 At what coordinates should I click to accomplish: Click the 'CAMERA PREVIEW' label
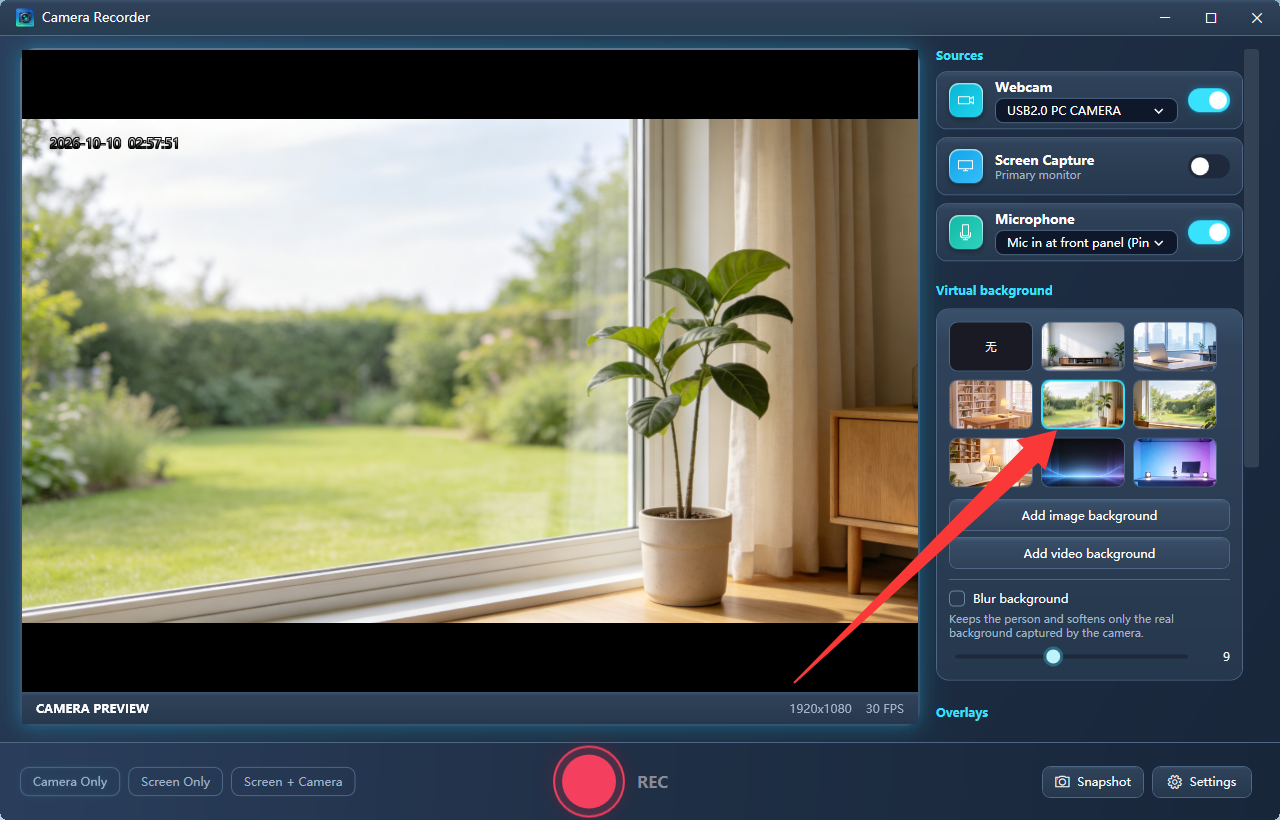click(x=92, y=709)
